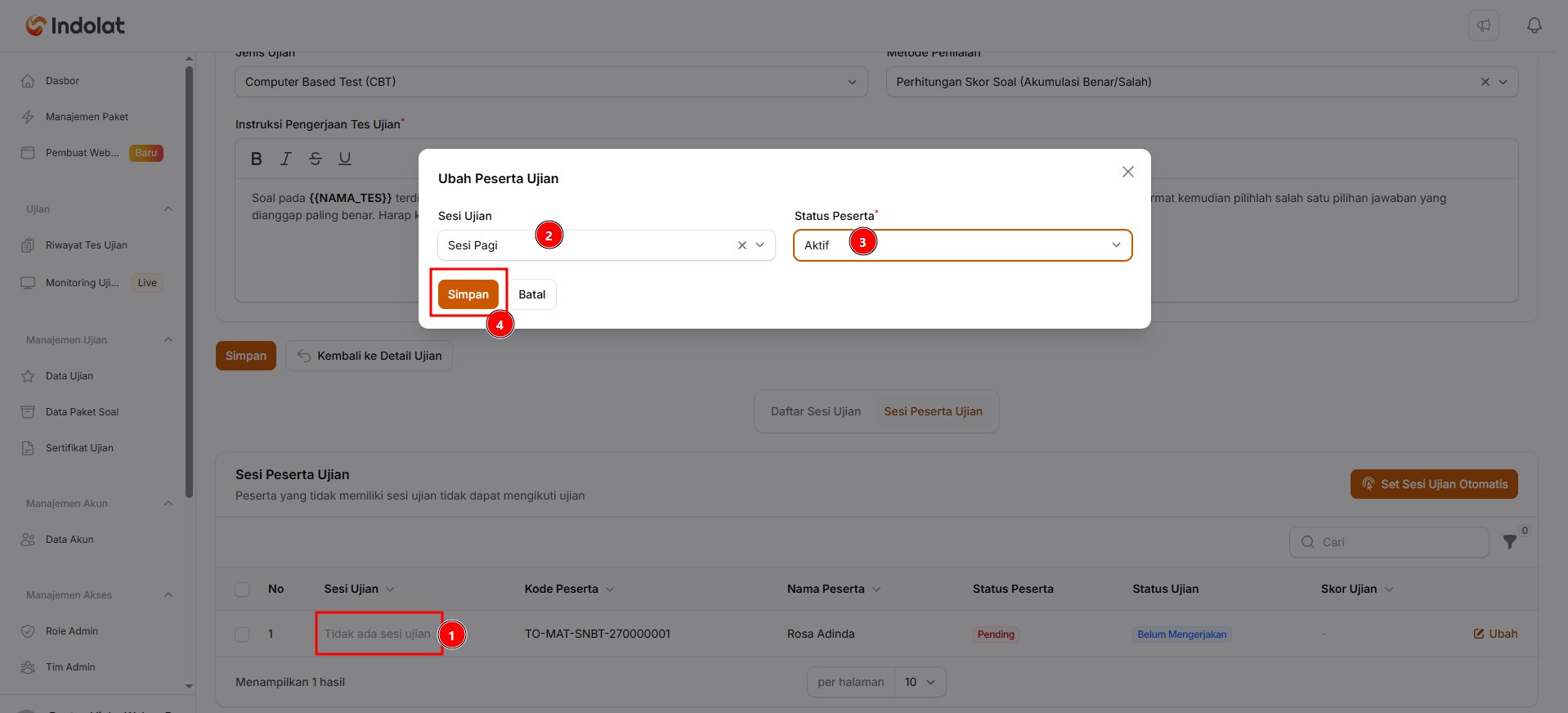Viewport: 1568px width, 713px height.
Task: Open the Sesi Ujian dropdown
Action: tap(607, 245)
